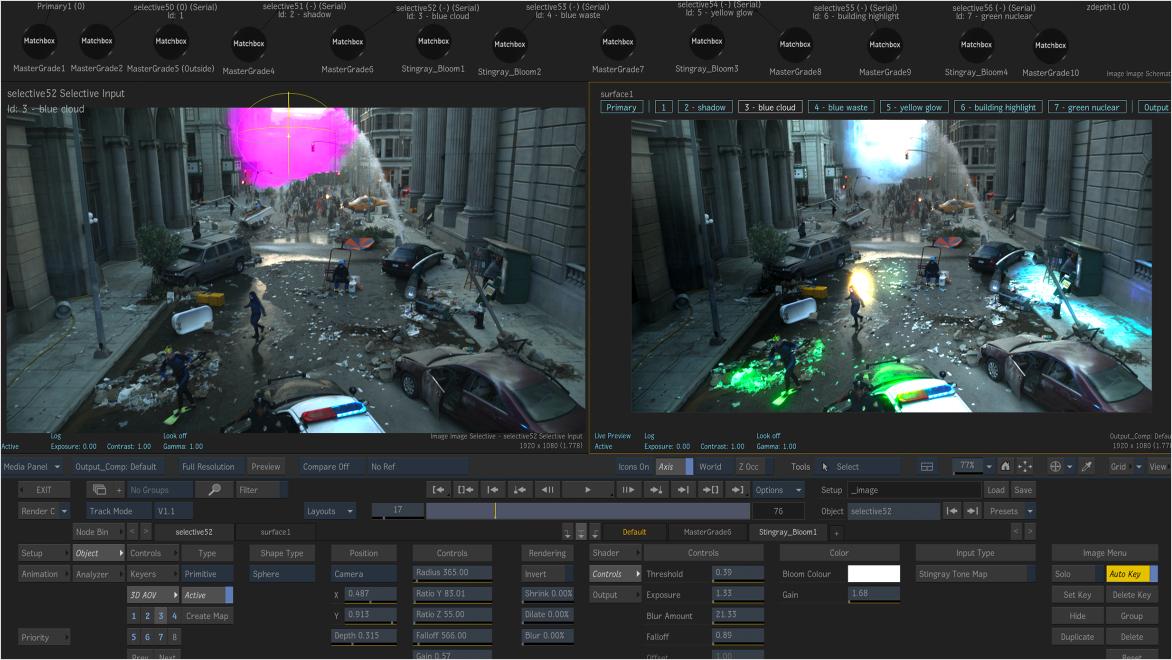
Task: Click the Threshold 0.39 value field
Action: click(738, 573)
